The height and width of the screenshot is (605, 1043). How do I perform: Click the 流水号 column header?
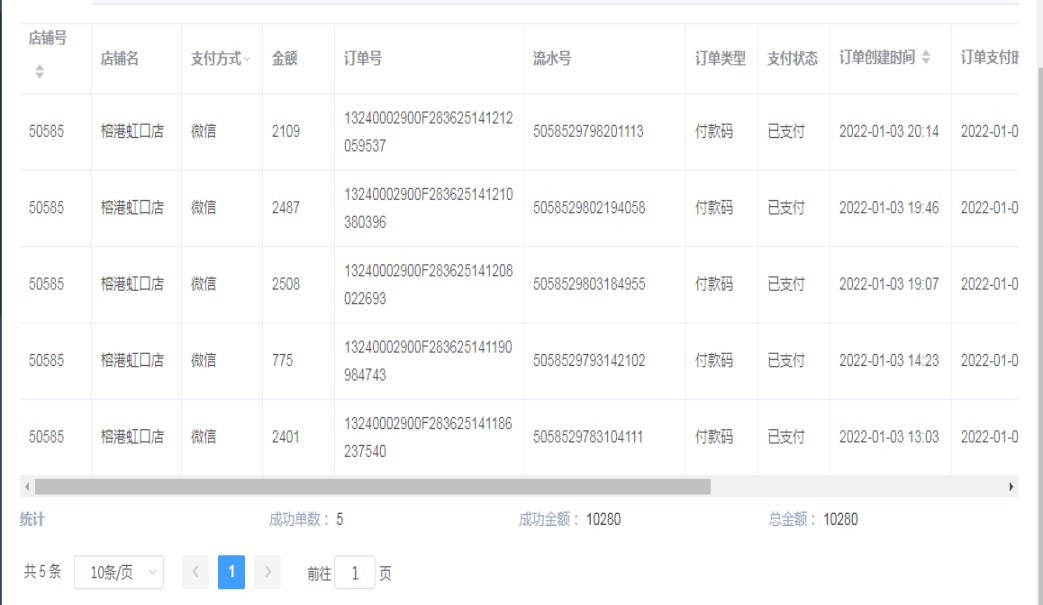pyautogui.click(x=552, y=59)
